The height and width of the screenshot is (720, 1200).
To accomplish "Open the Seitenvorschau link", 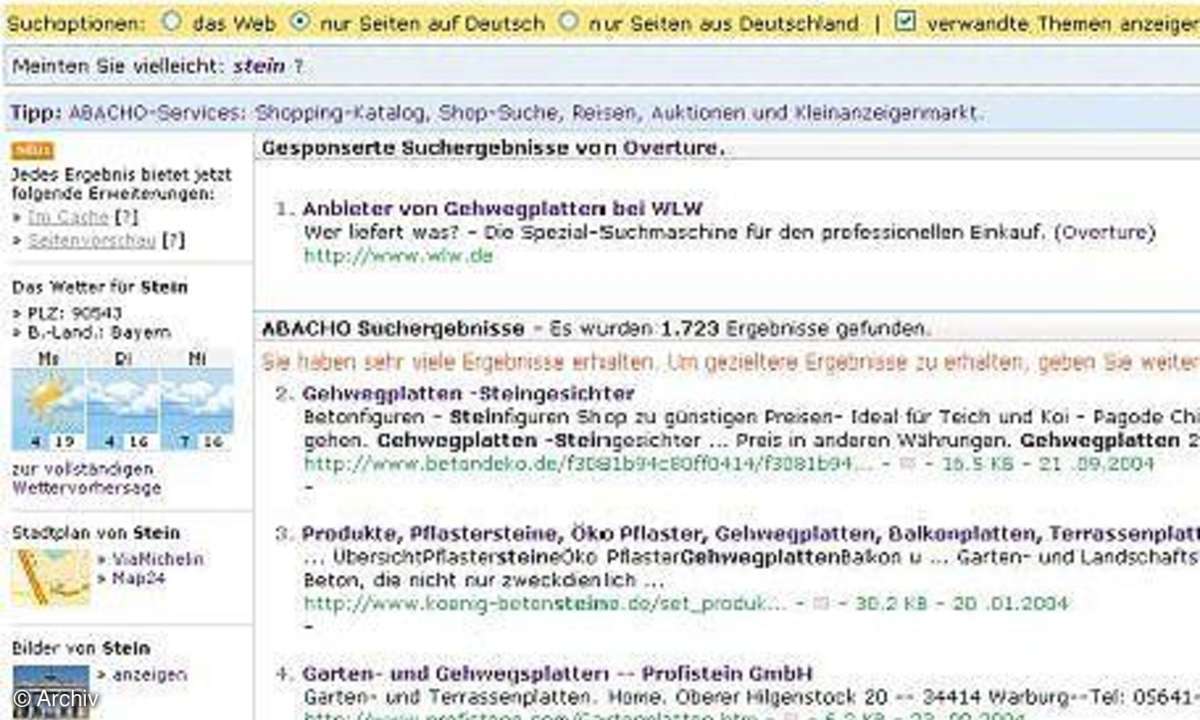I will point(91,240).
